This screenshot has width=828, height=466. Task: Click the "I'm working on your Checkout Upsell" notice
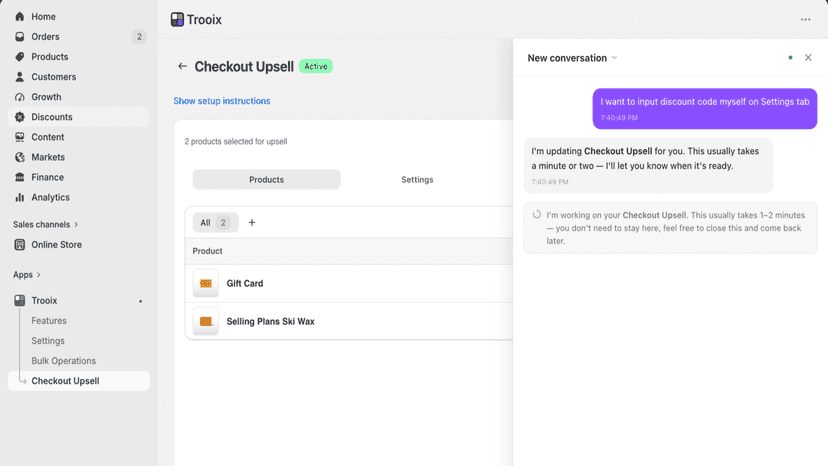pos(671,228)
